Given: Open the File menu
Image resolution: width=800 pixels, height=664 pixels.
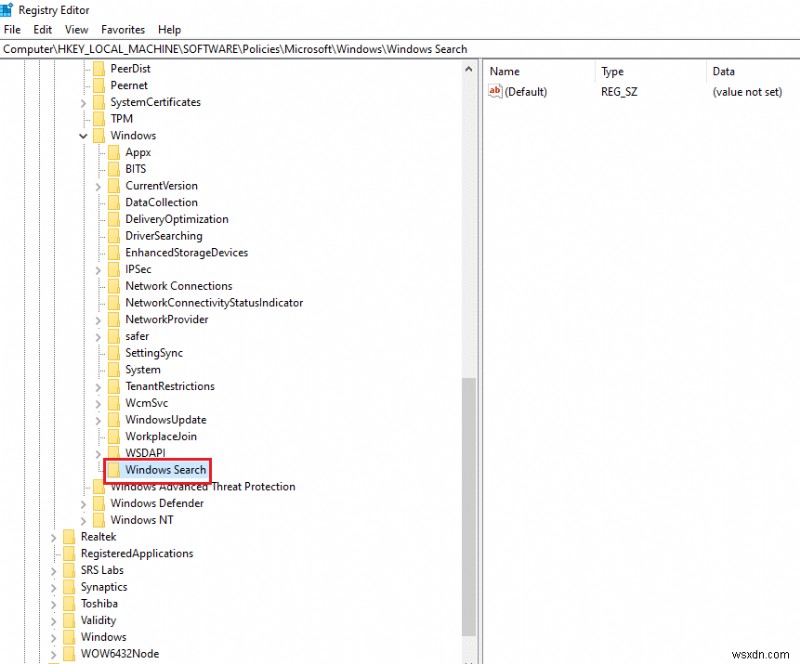Looking at the screenshot, I should [x=12, y=30].
